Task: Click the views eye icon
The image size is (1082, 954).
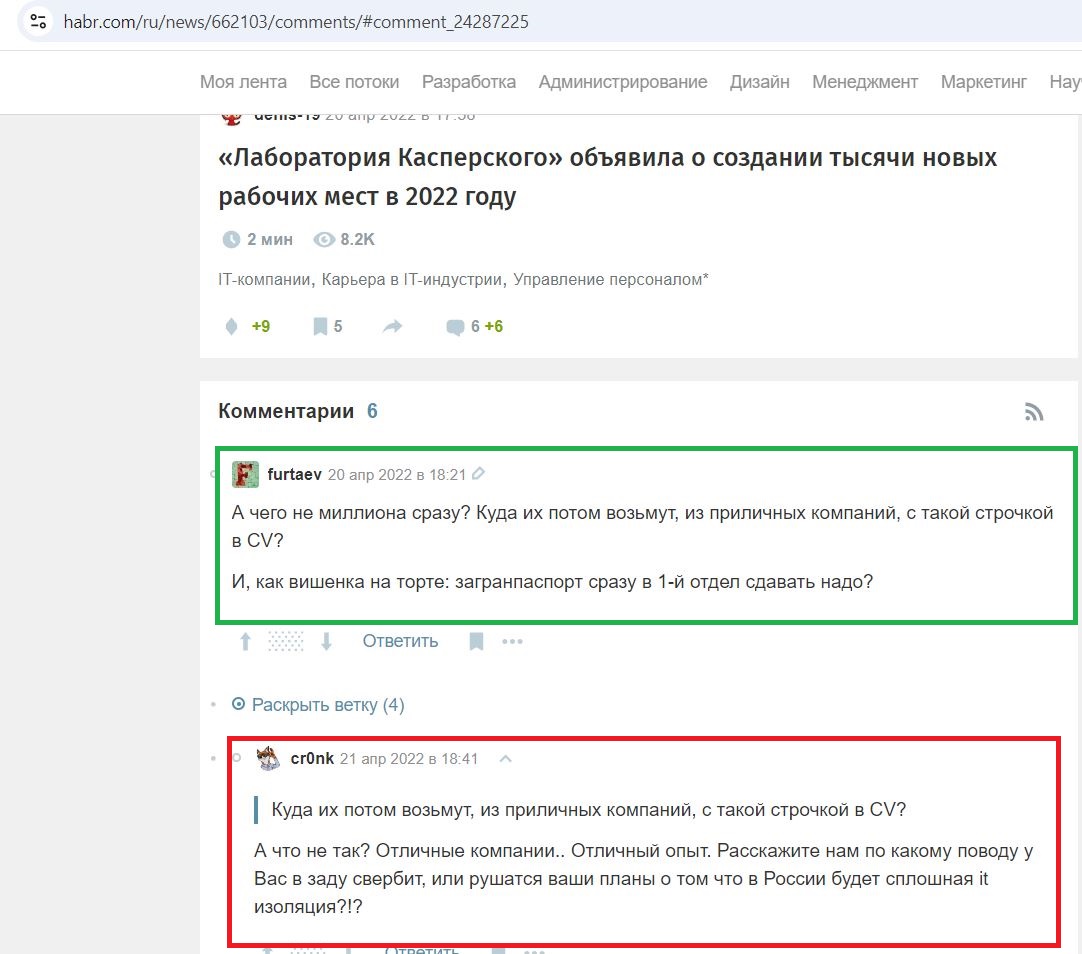Action: [324, 239]
